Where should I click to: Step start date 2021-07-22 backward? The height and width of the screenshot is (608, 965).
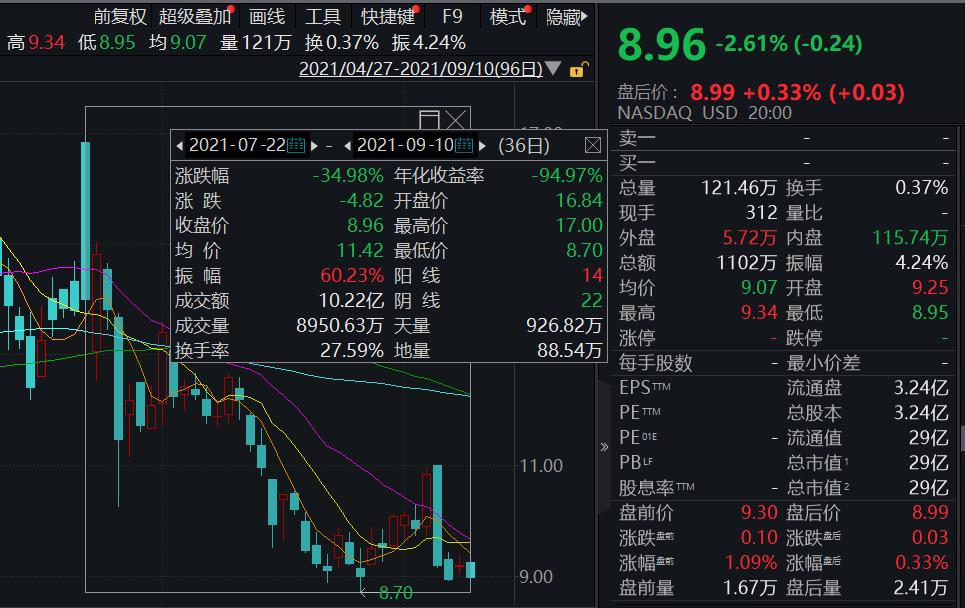(x=180, y=145)
